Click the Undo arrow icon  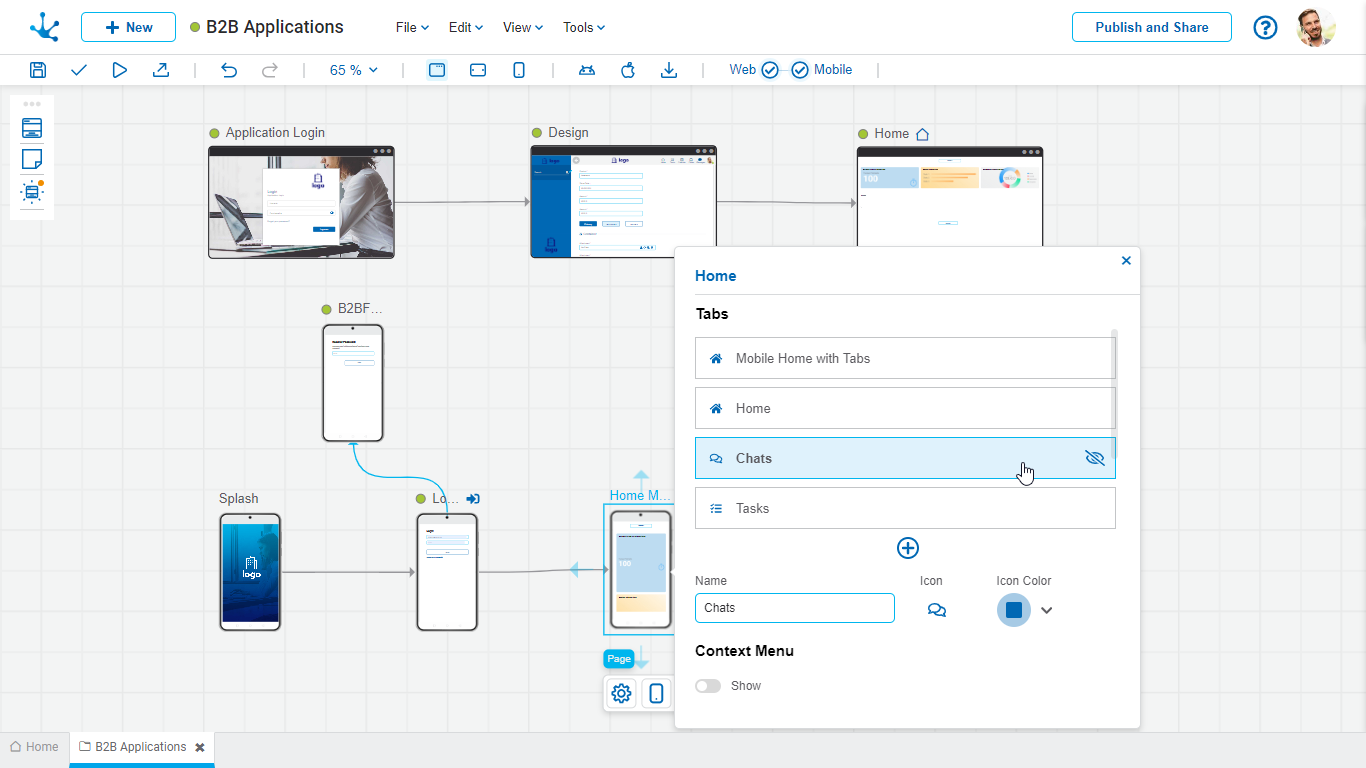pos(229,70)
